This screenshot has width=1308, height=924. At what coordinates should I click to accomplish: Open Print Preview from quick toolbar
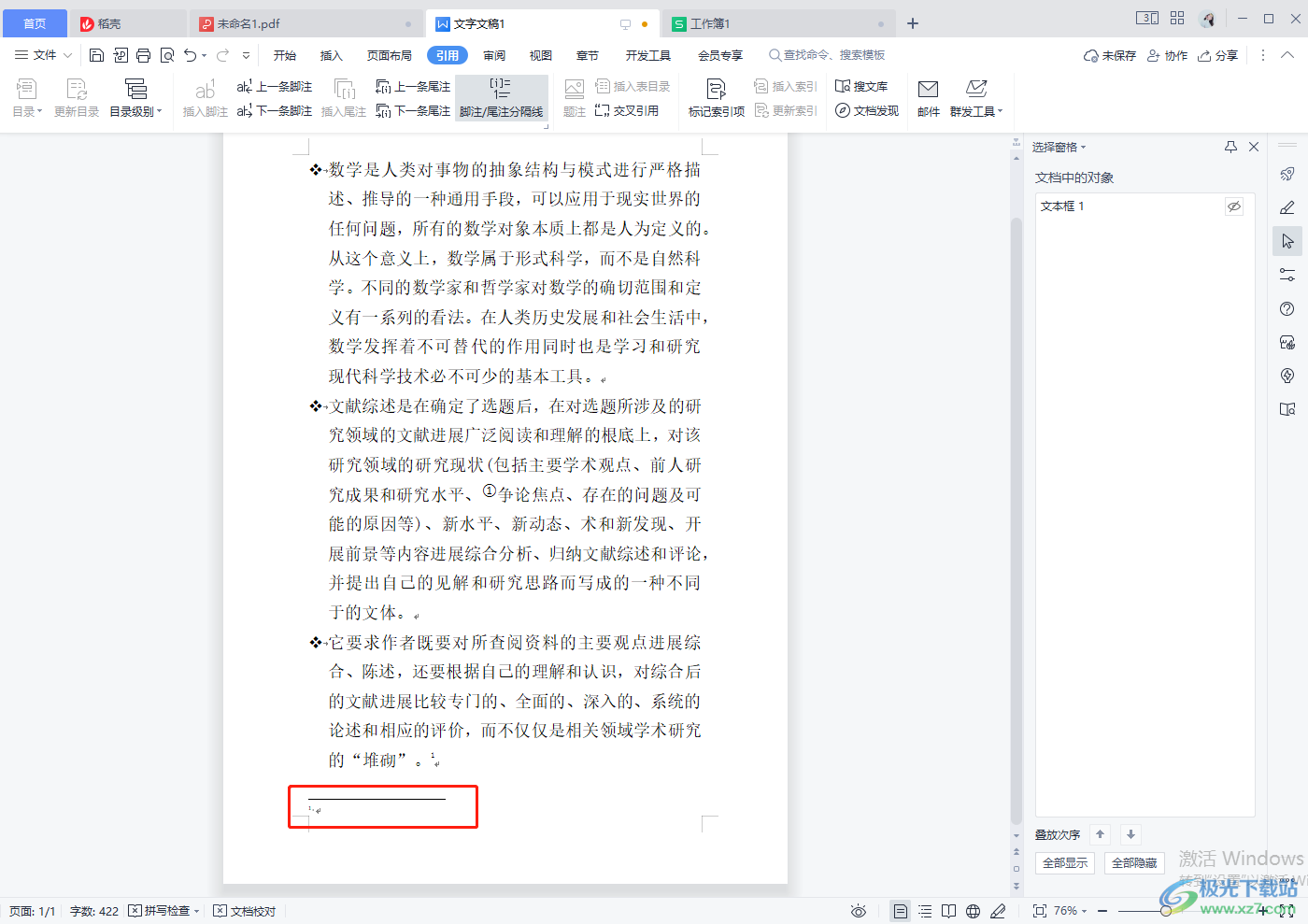pos(167,55)
